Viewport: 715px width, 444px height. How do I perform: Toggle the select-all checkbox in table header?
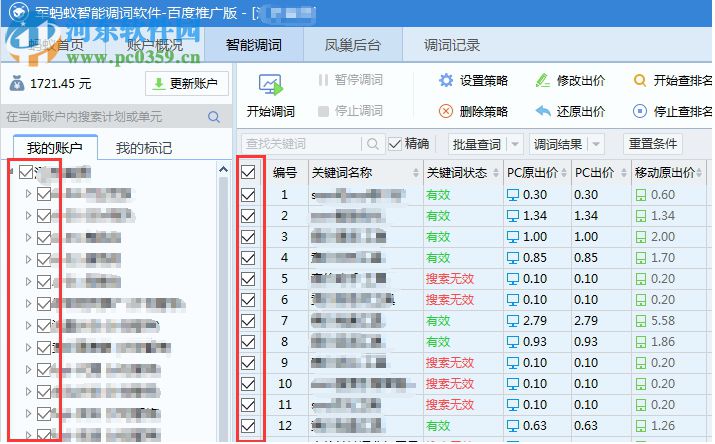(248, 172)
